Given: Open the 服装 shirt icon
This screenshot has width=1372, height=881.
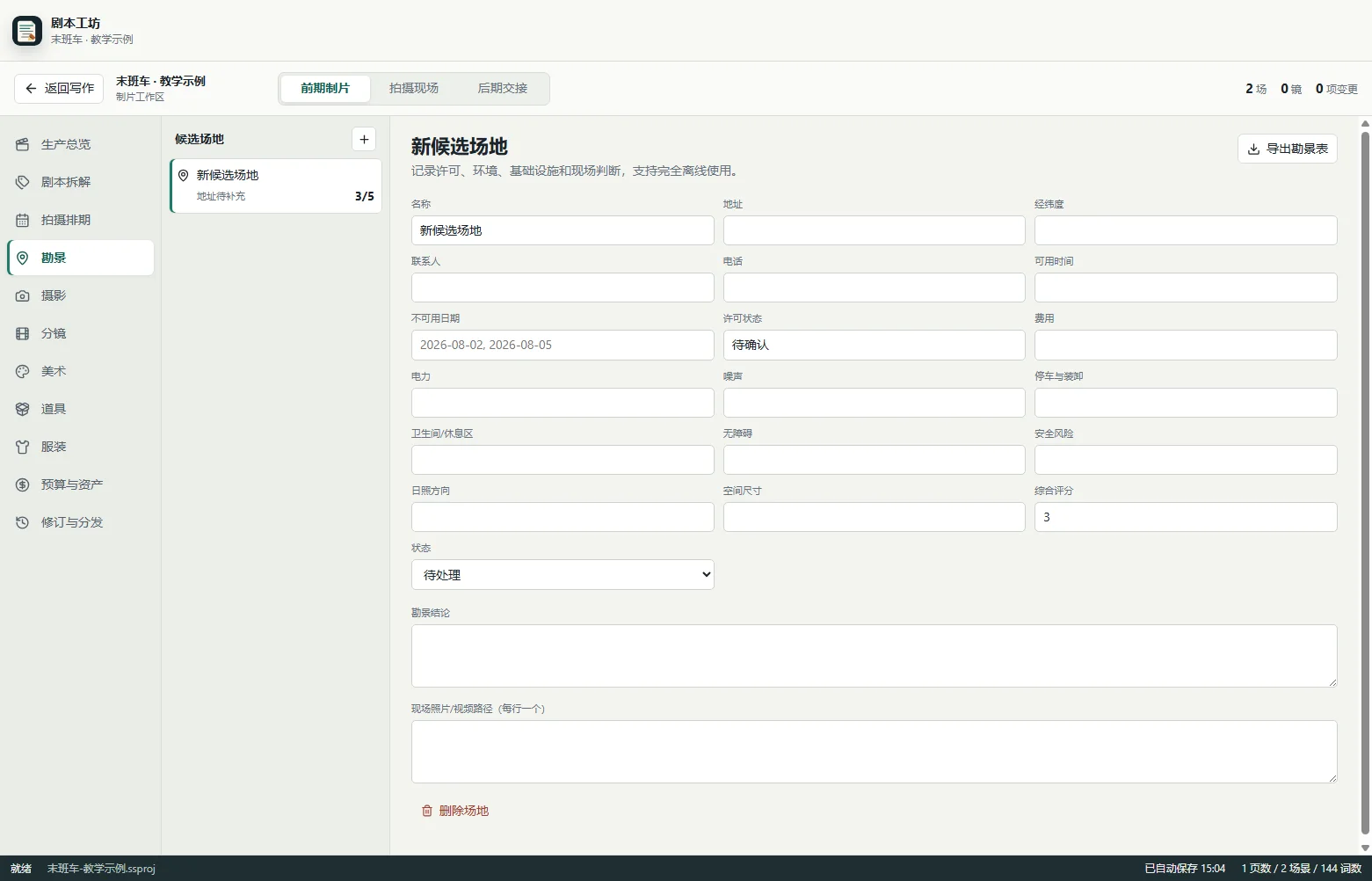Looking at the screenshot, I should tap(23, 447).
